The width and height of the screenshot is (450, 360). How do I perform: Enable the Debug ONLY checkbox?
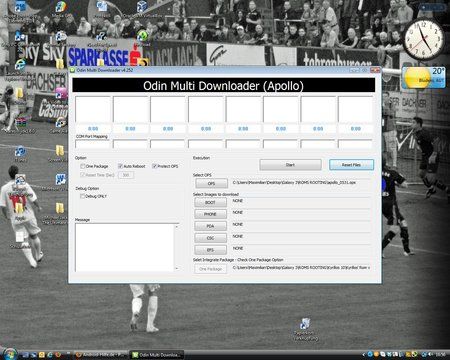(x=82, y=196)
